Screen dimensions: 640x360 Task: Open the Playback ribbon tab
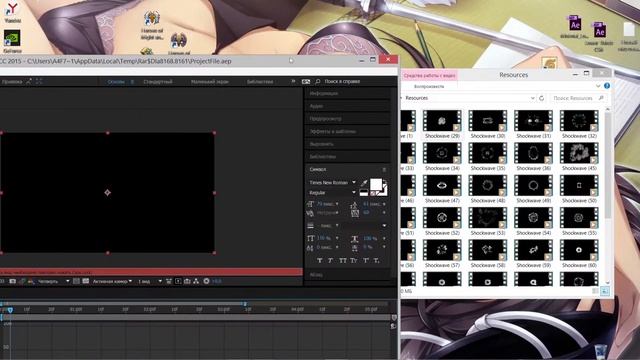pyautogui.click(x=429, y=87)
